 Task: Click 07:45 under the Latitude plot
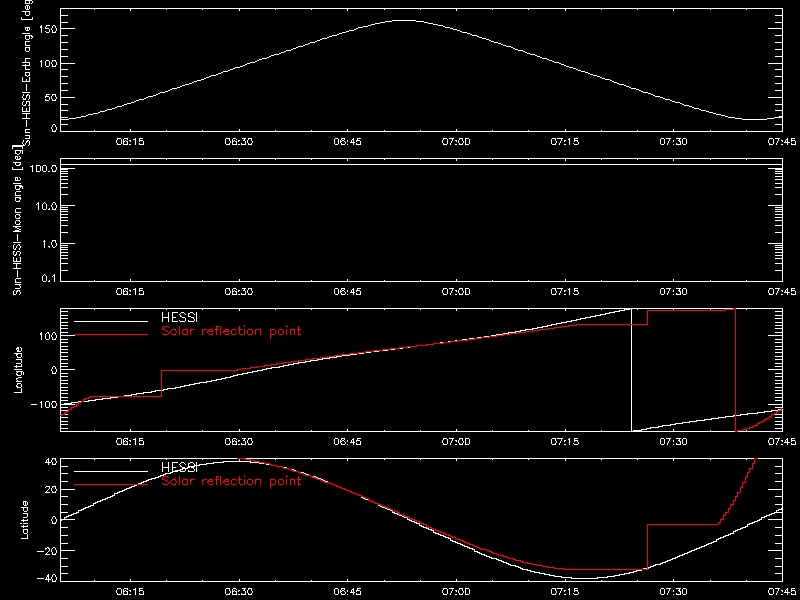(782, 592)
